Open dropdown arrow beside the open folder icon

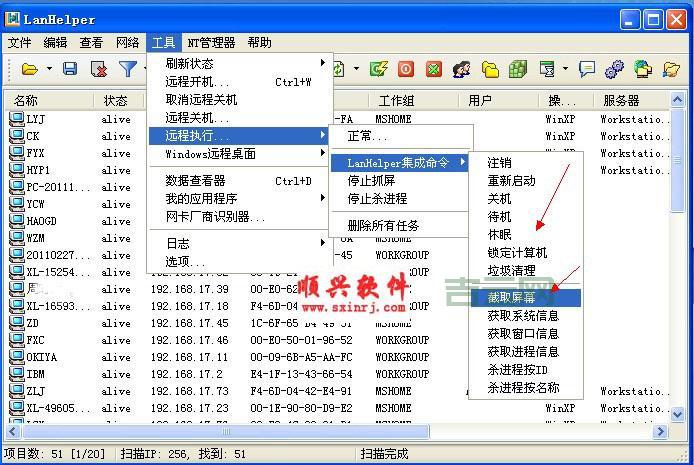click(x=48, y=69)
